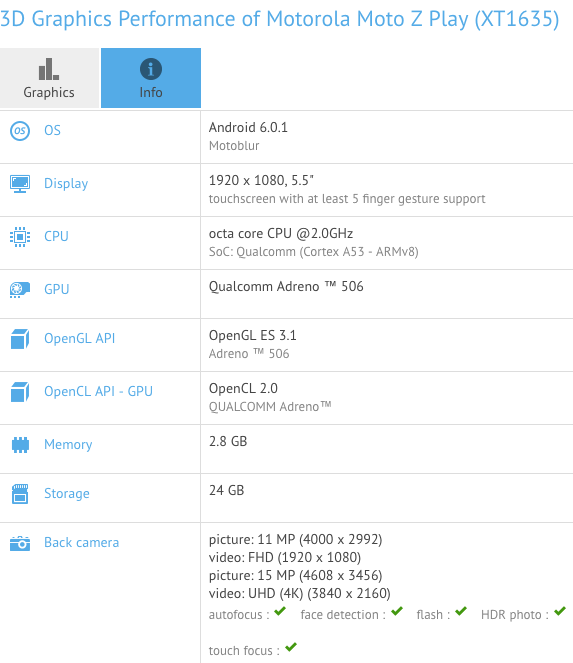Click the Back camera icon

point(20,543)
